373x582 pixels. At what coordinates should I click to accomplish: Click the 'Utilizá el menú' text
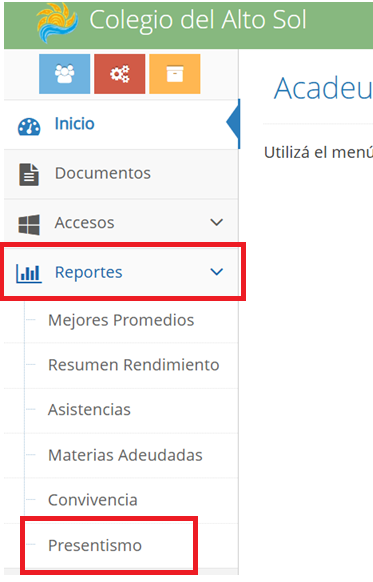pos(318,152)
